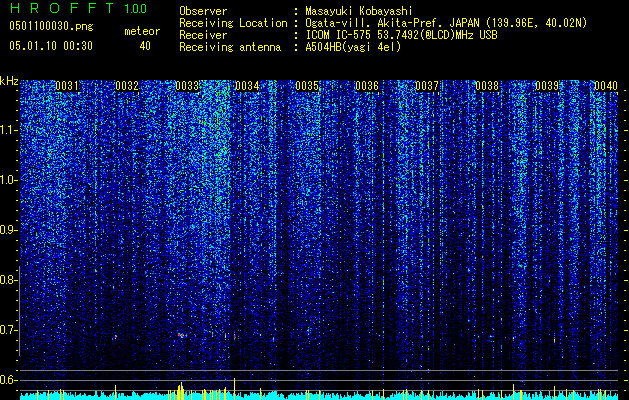Click the 0035 time marker
Viewport: 629px width, 400px height.
tap(307, 86)
